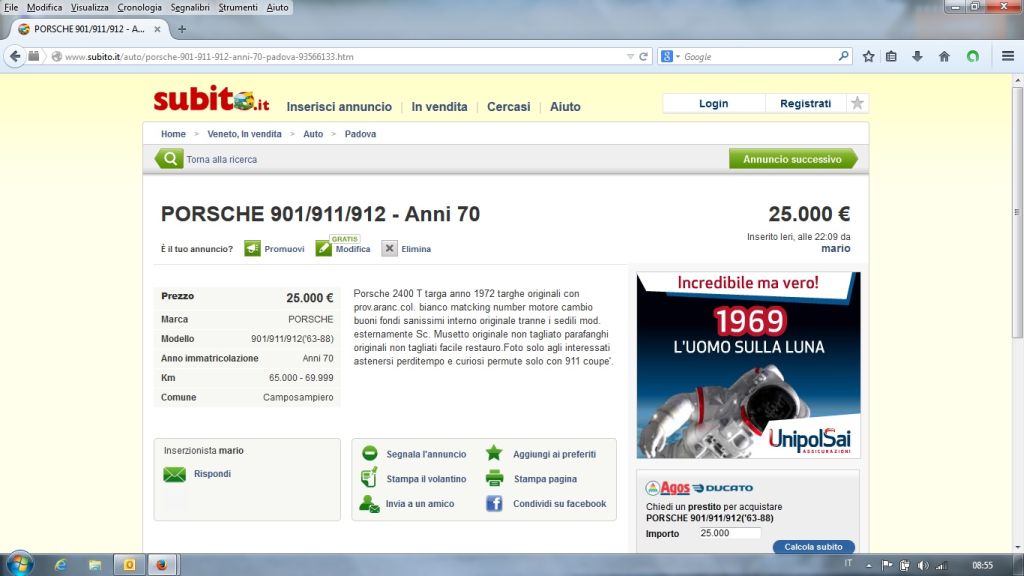Click the Importo loan amount field
The height and width of the screenshot is (576, 1024).
point(729,533)
